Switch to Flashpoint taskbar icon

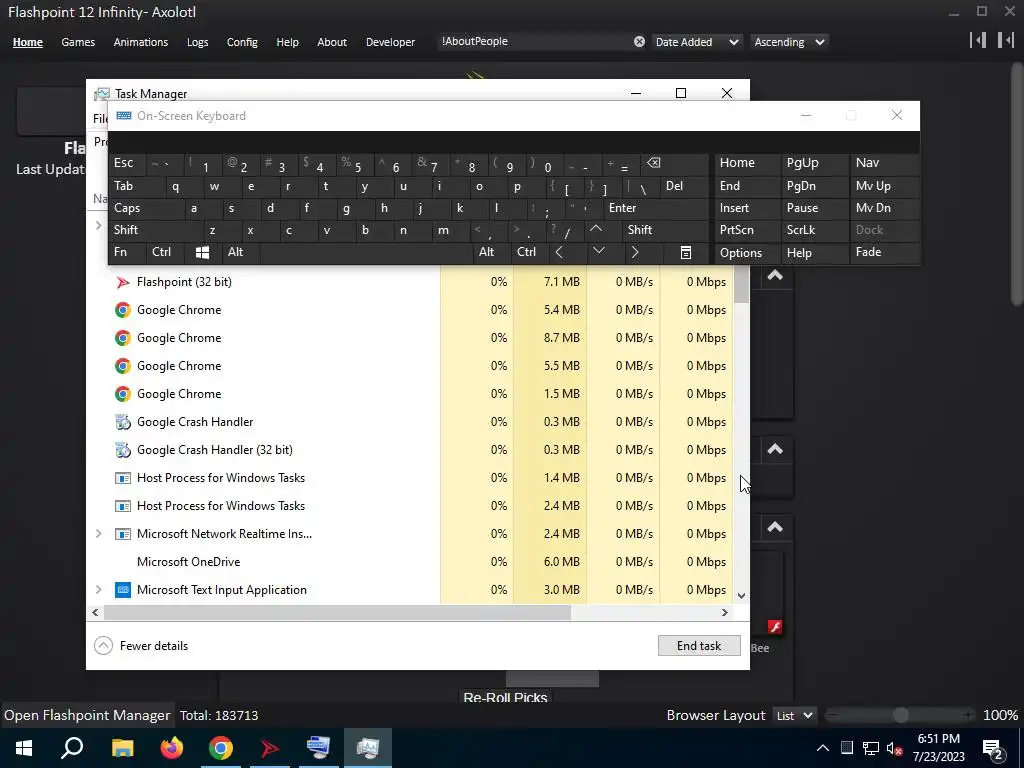pos(270,748)
